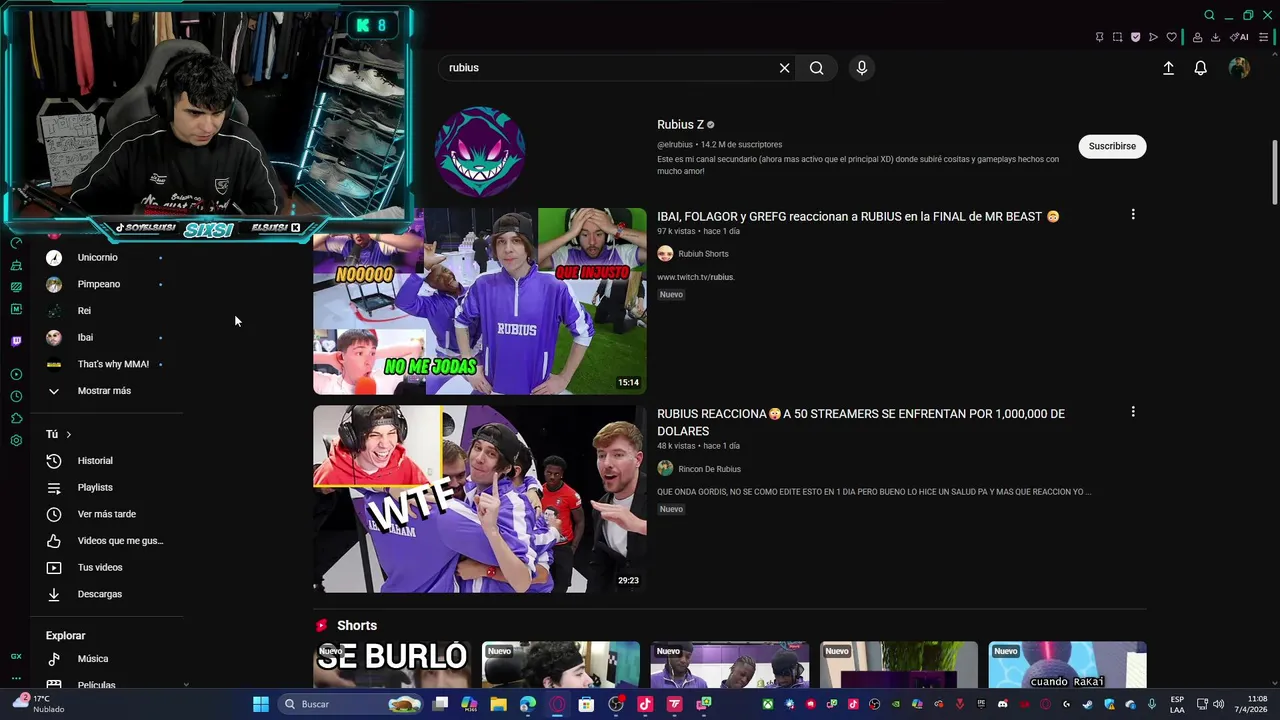
Task: Open Playlists in the sidebar
Action: pyautogui.click(x=106, y=487)
